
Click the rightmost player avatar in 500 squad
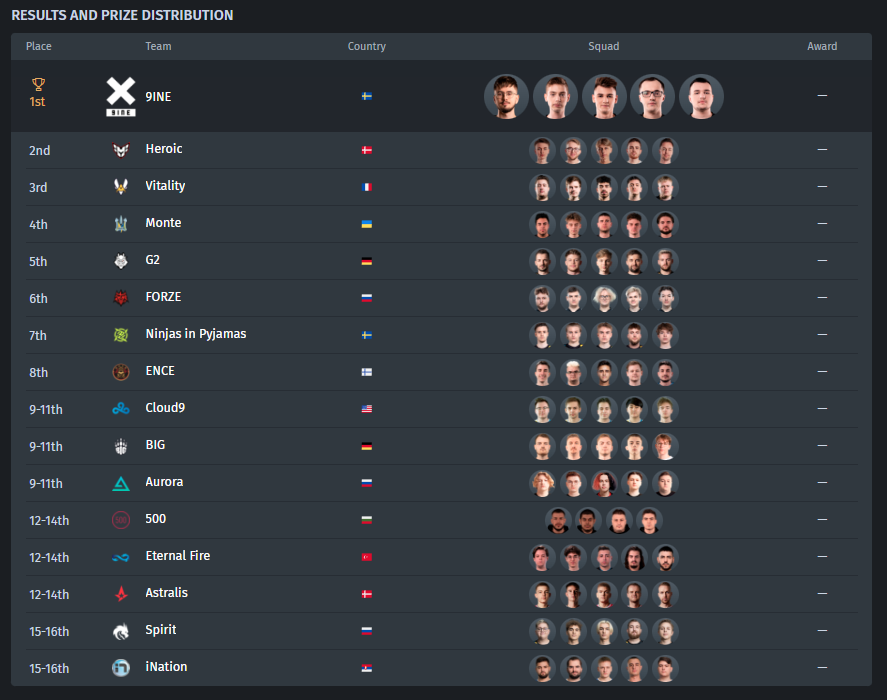click(649, 521)
